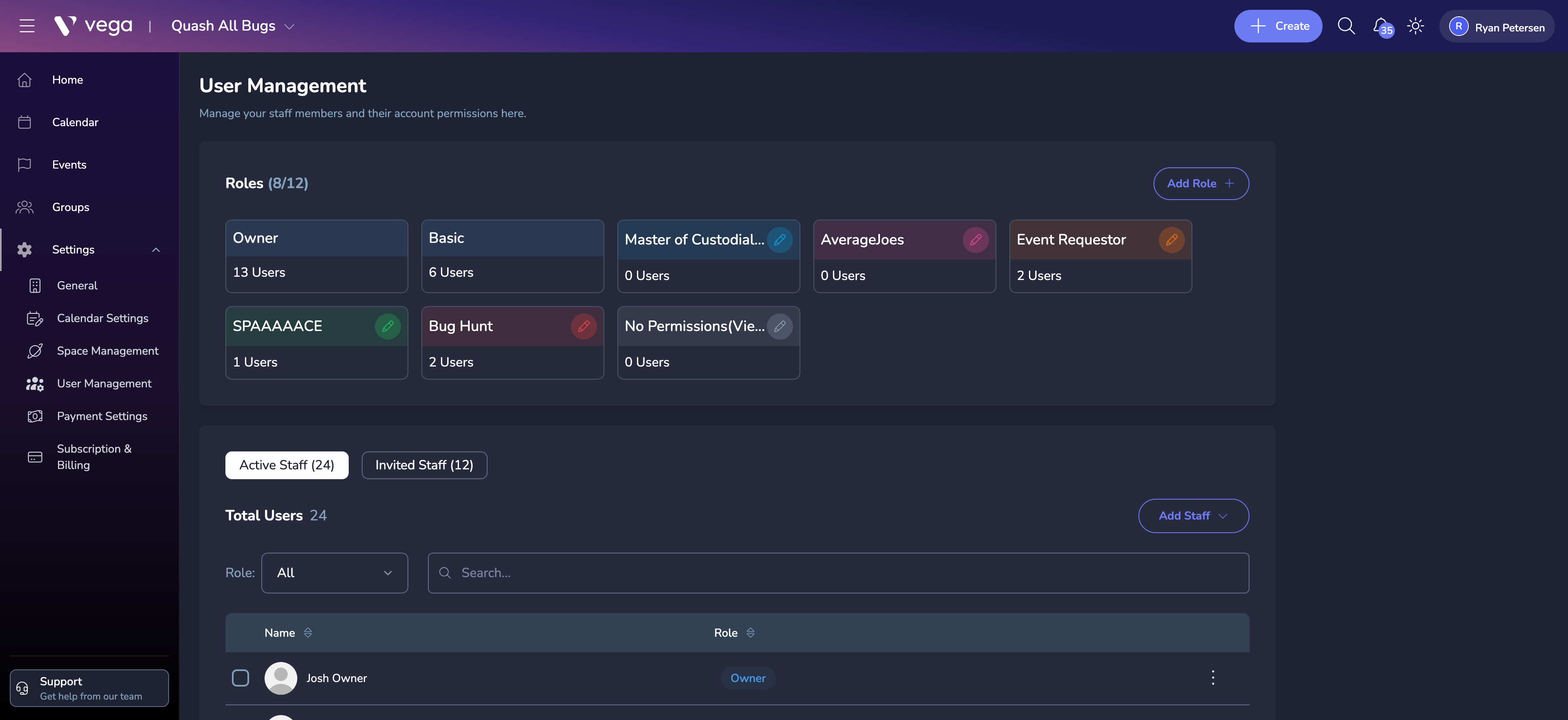Screen dimensions: 1568x720
Task: Edit the Event Requestor role
Action: (1172, 239)
